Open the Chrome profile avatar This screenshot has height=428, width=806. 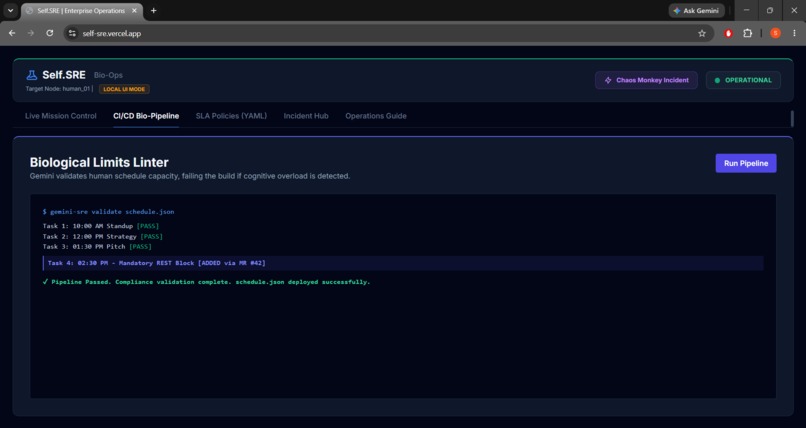tap(775, 33)
